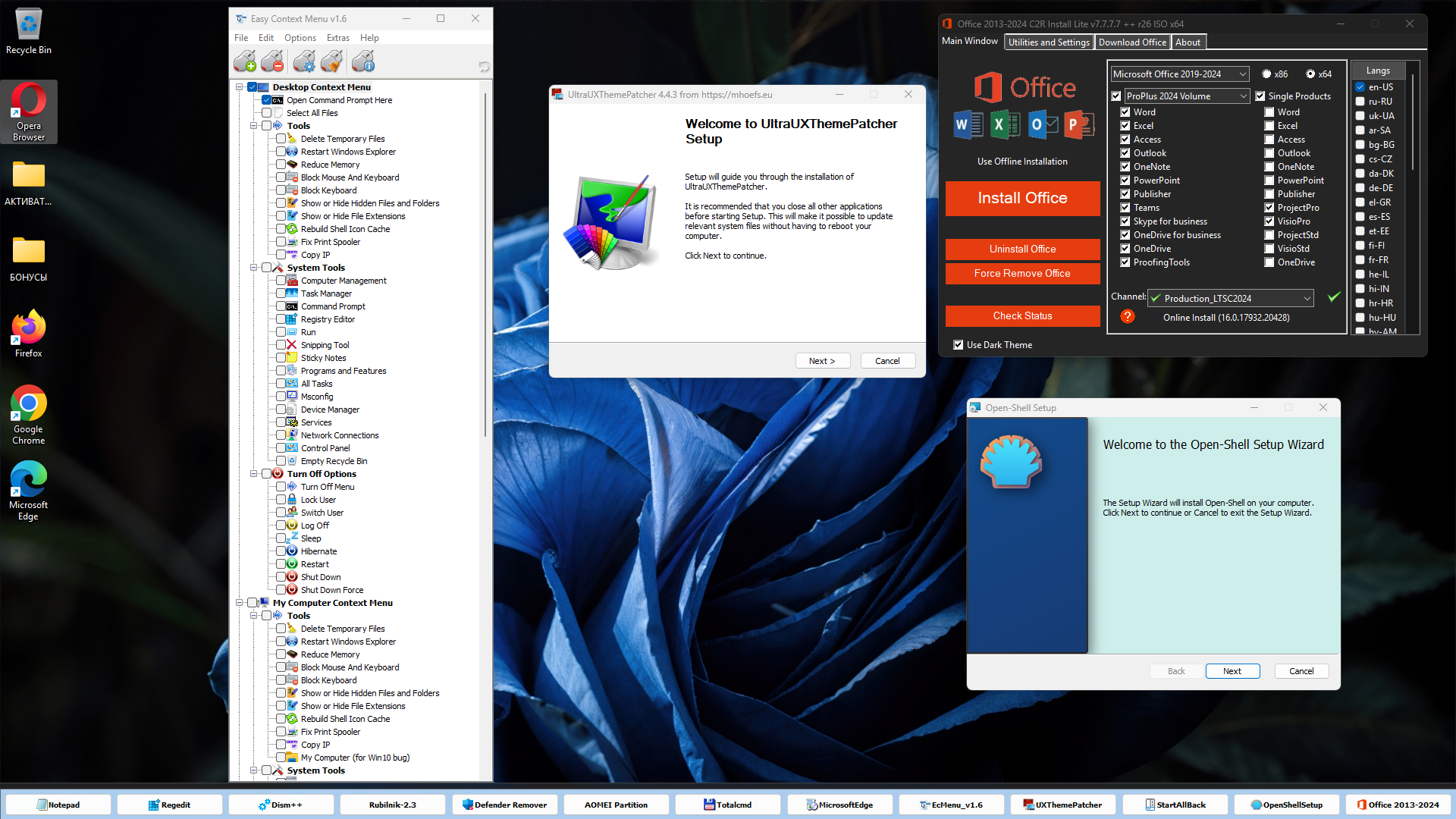
Task: Click the Word app icon in Office installer
Action: [x=968, y=124]
